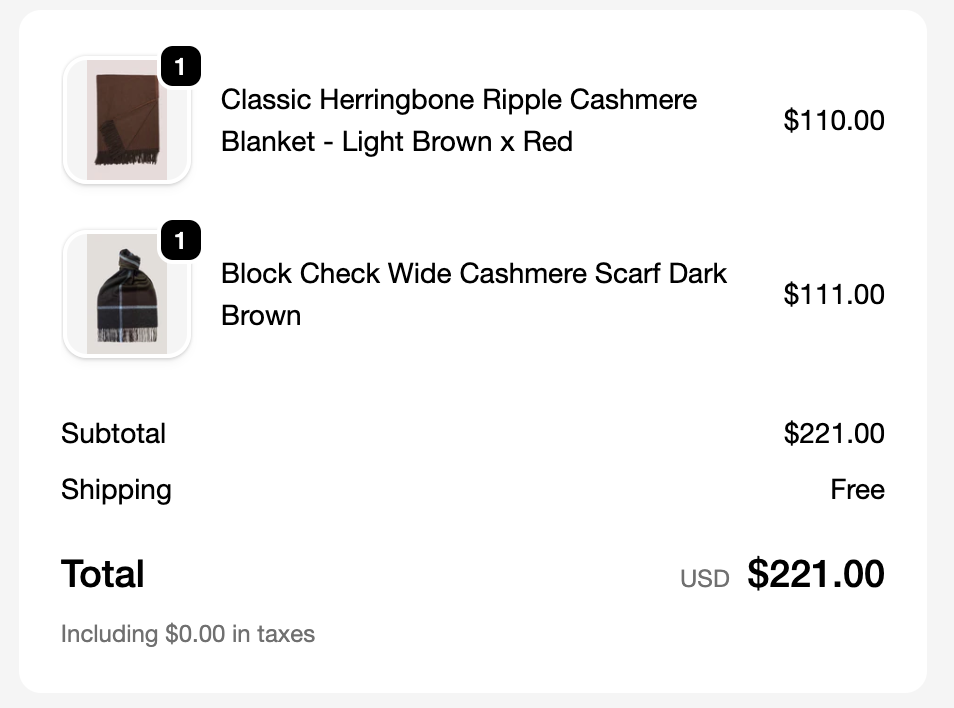Click the Subtotal label
The height and width of the screenshot is (708, 954).
[113, 434]
